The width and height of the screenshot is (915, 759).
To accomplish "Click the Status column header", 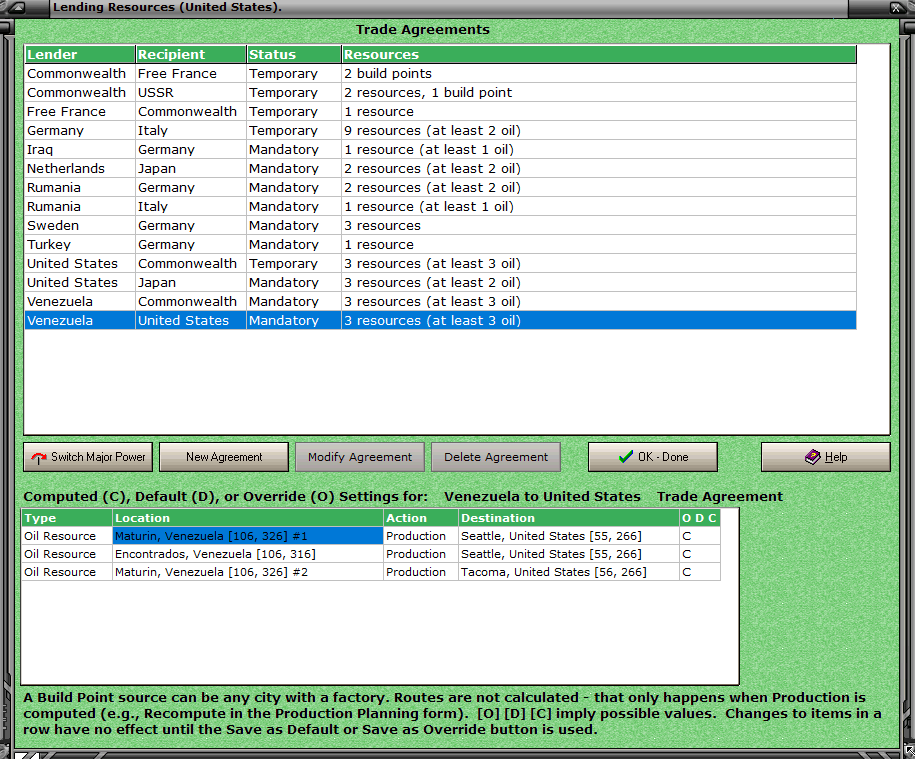I will coord(294,54).
